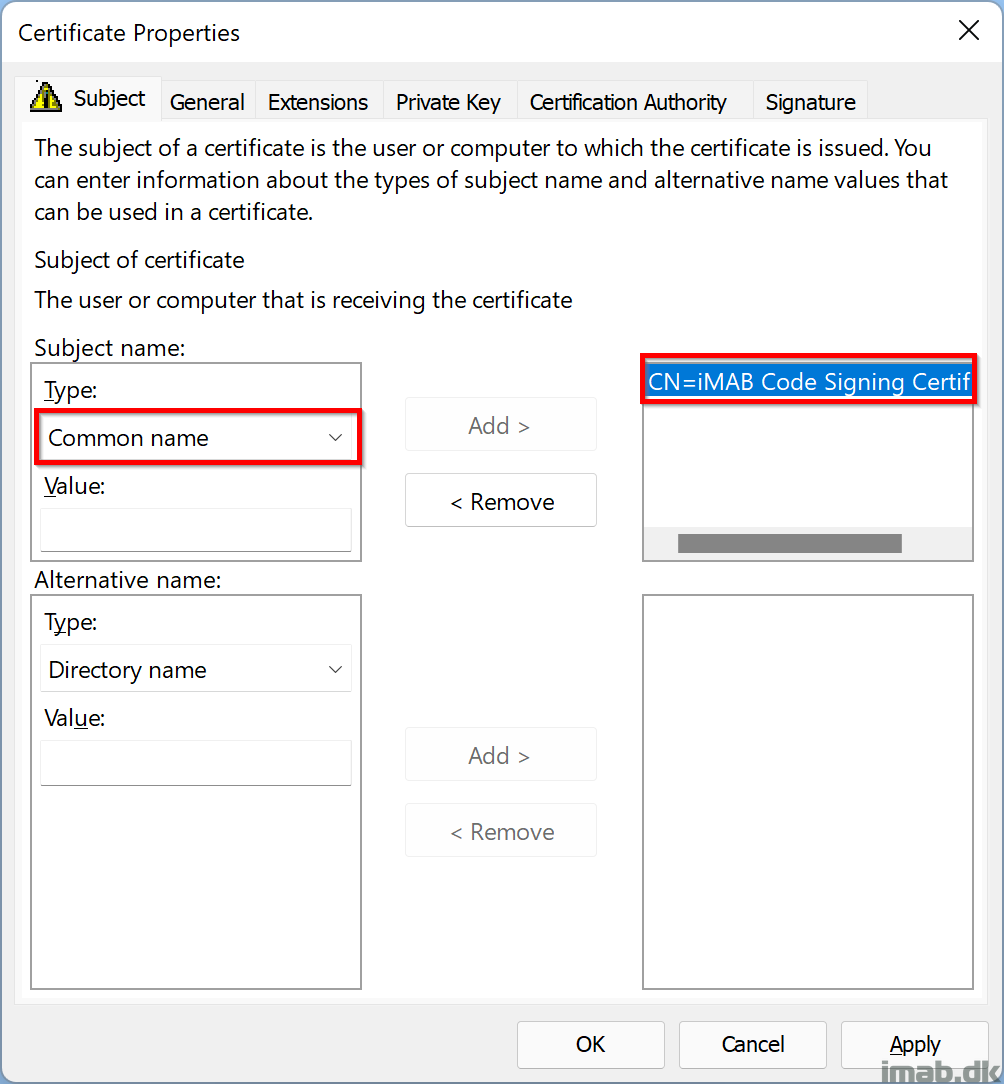The height and width of the screenshot is (1084, 1004).
Task: Expand the Directory name type dropdown
Action: point(196,669)
